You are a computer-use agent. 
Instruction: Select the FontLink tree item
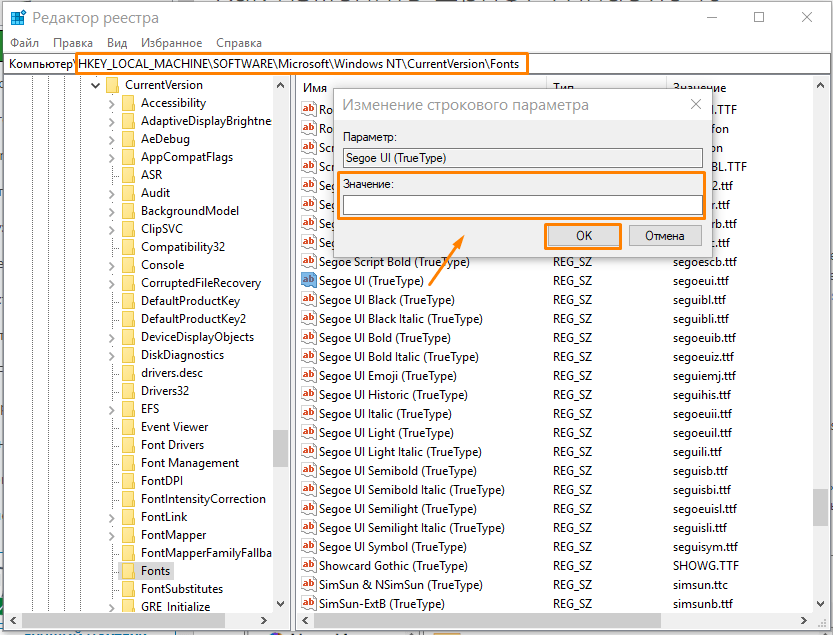[x=164, y=517]
